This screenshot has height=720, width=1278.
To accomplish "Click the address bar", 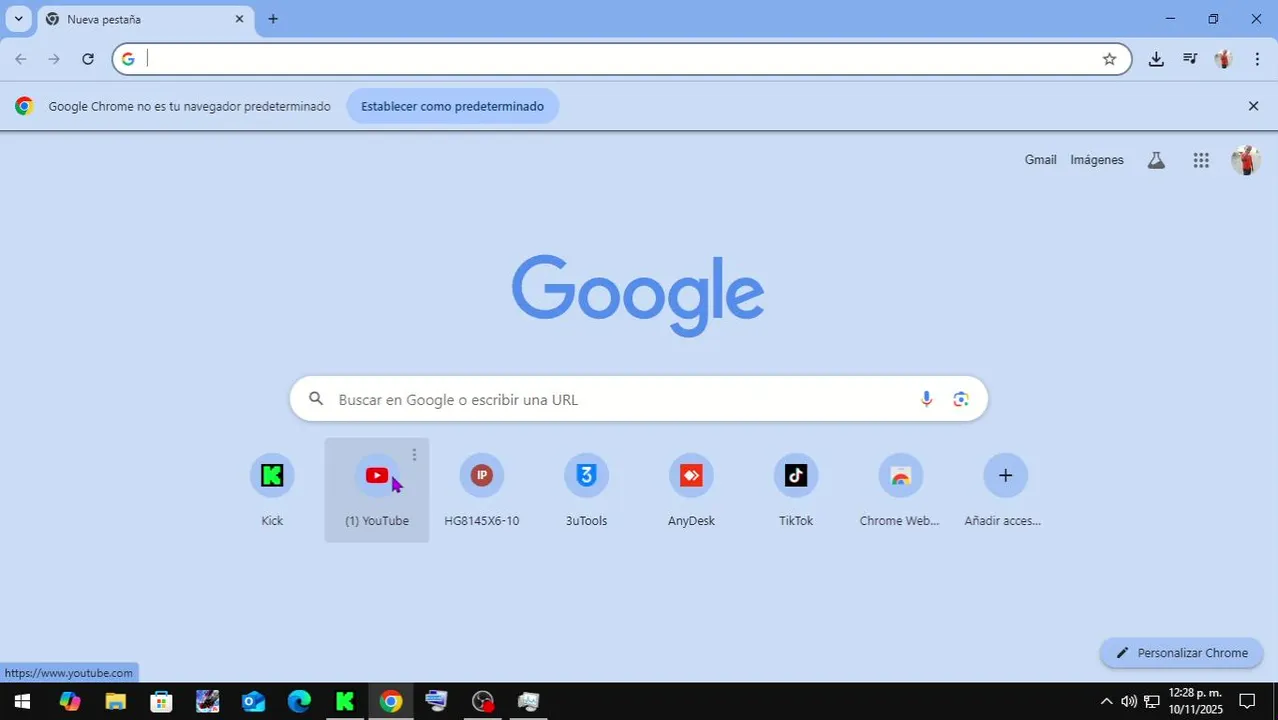I will coord(620,59).
